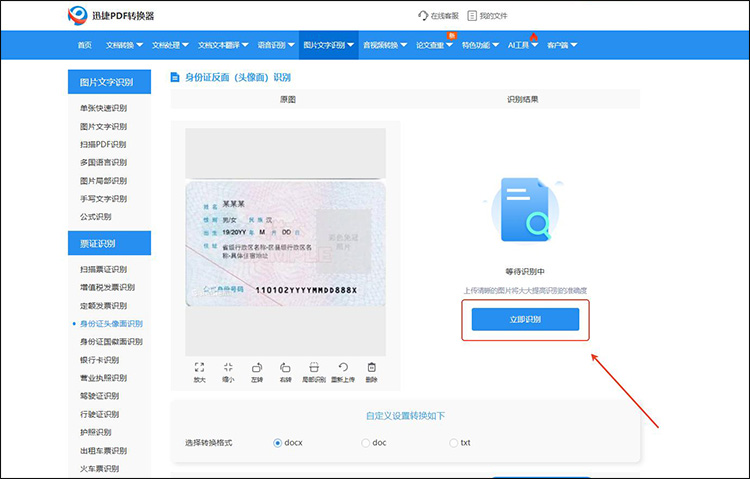Expand the 文档转换 dropdown menu
The width and height of the screenshot is (750, 479).
[124, 45]
